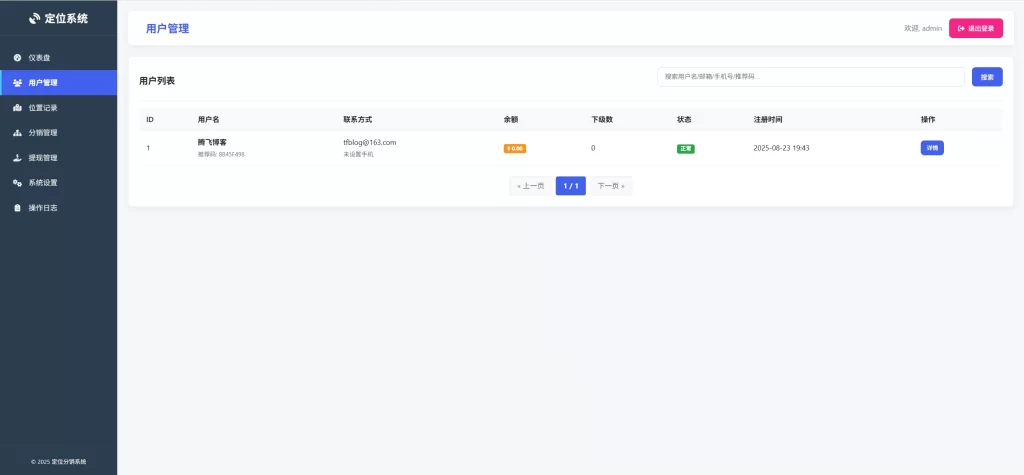1024x475 pixels.
Task: Click the 操作 column header
Action: click(x=928, y=120)
